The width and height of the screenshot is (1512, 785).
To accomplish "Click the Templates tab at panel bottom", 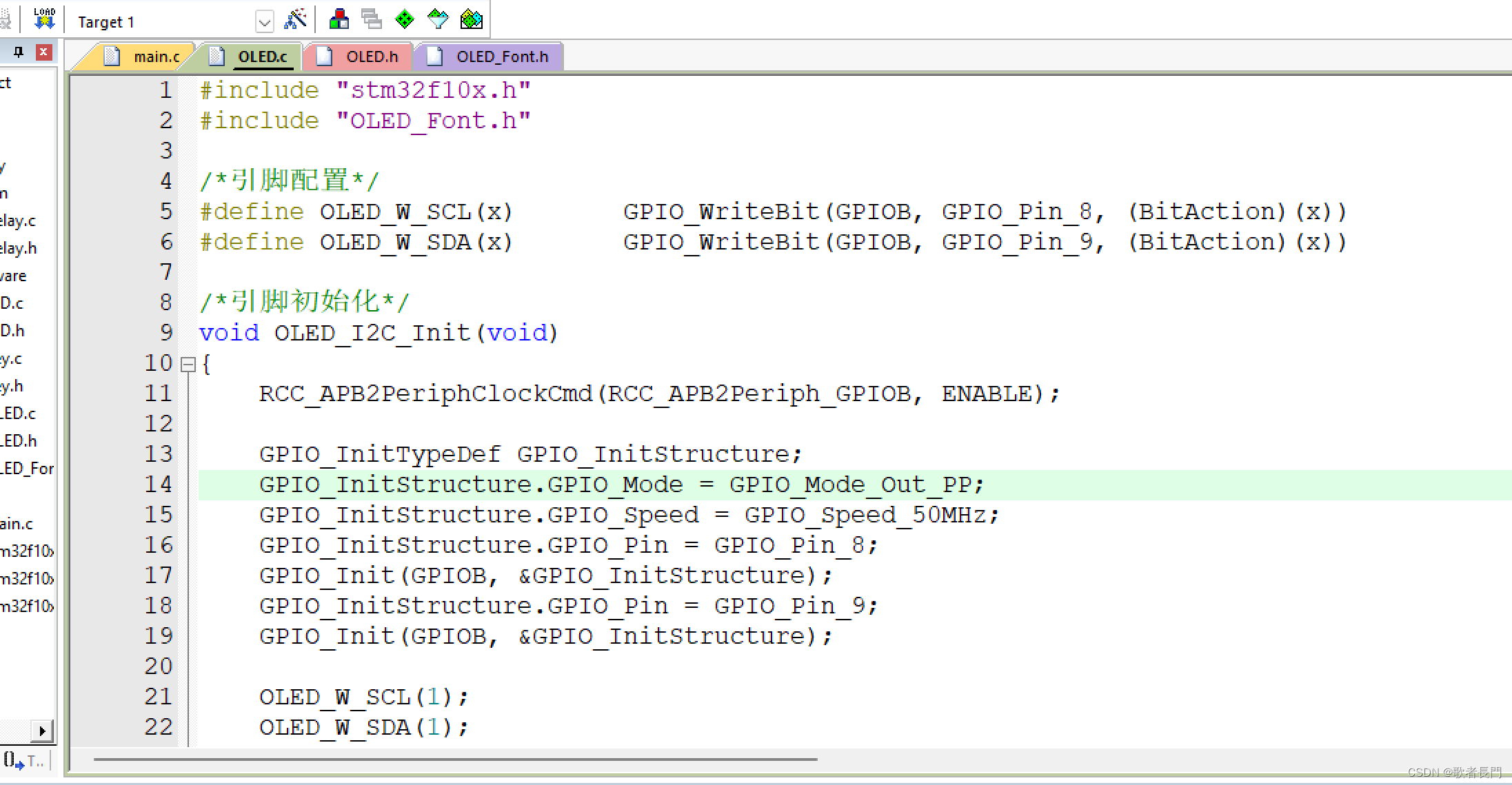I will click(25, 761).
